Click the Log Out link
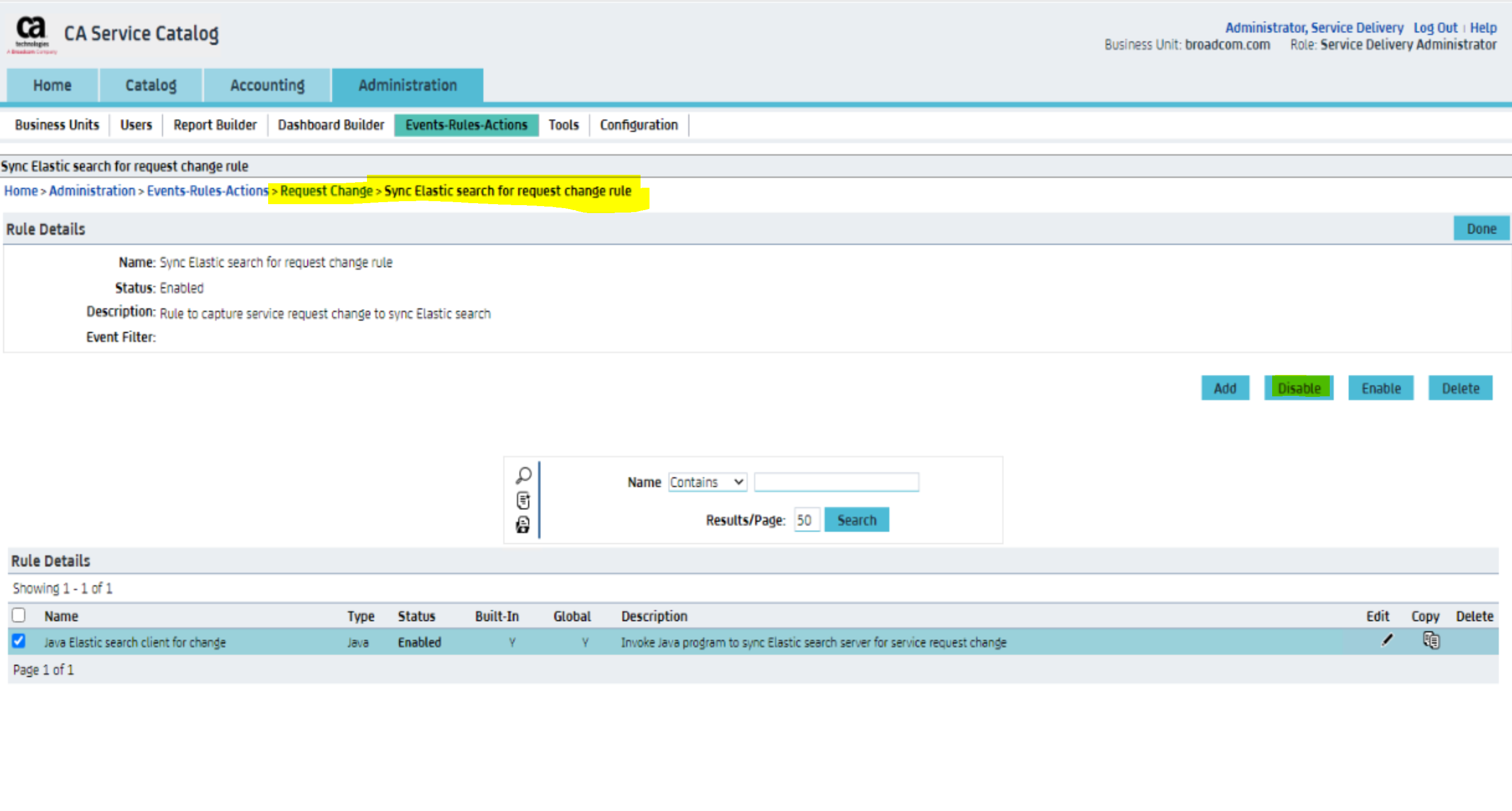Image resolution: width=1512 pixels, height=811 pixels. (x=1435, y=28)
